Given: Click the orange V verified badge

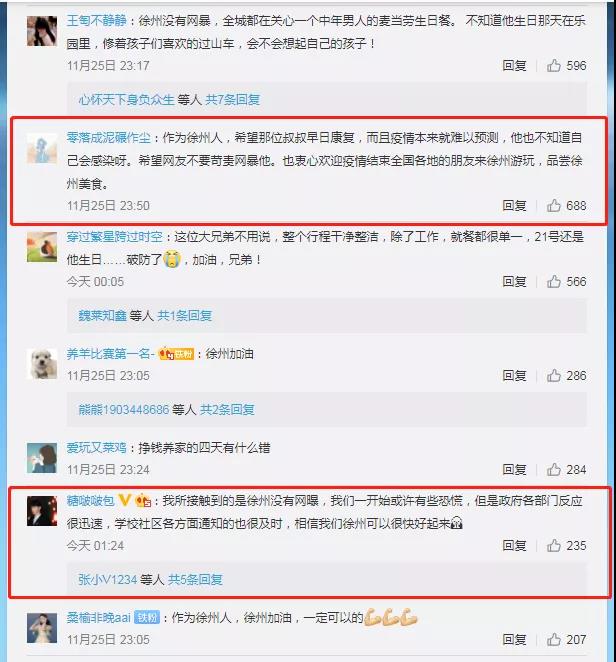Looking at the screenshot, I should tap(124, 500).
